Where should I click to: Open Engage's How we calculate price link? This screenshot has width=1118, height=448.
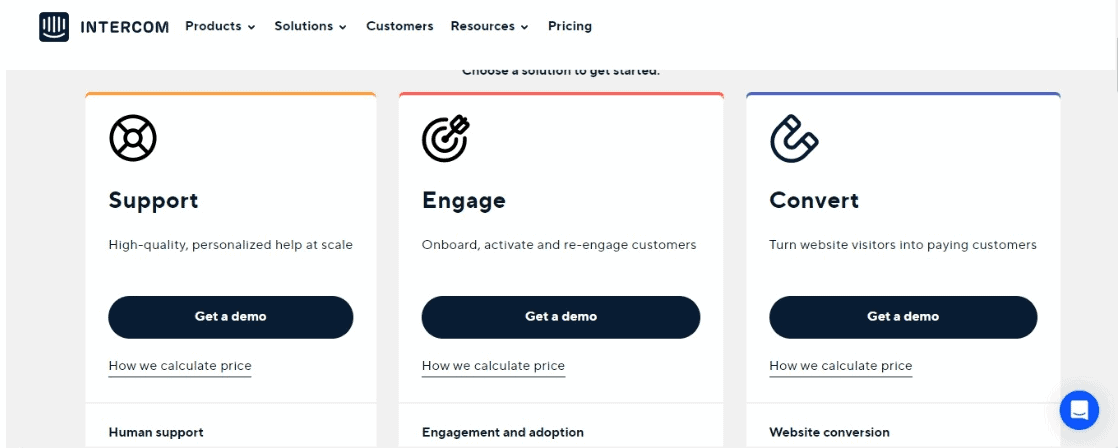[x=493, y=366]
